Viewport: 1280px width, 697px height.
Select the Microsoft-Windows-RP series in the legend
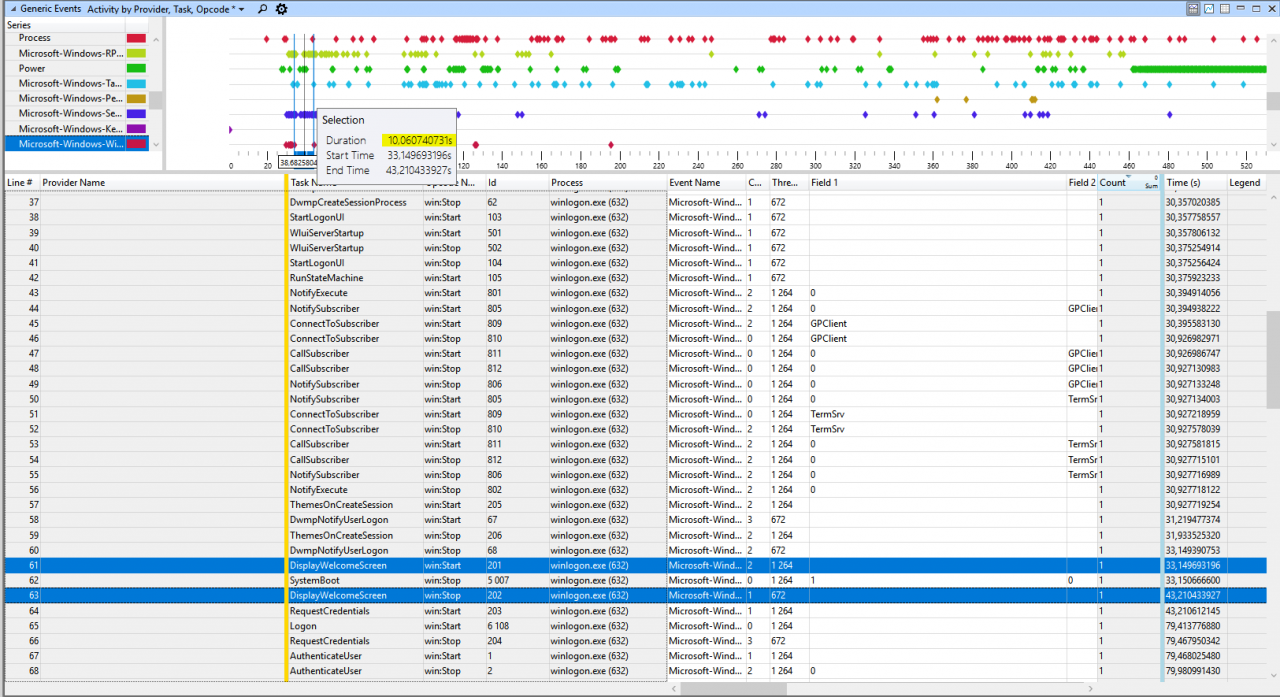pos(70,53)
